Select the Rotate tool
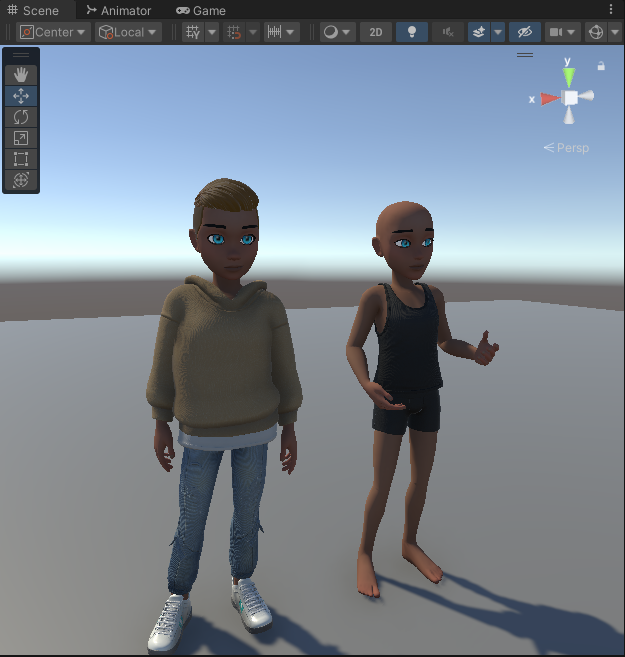Viewport: 625px width, 657px height. [21, 117]
